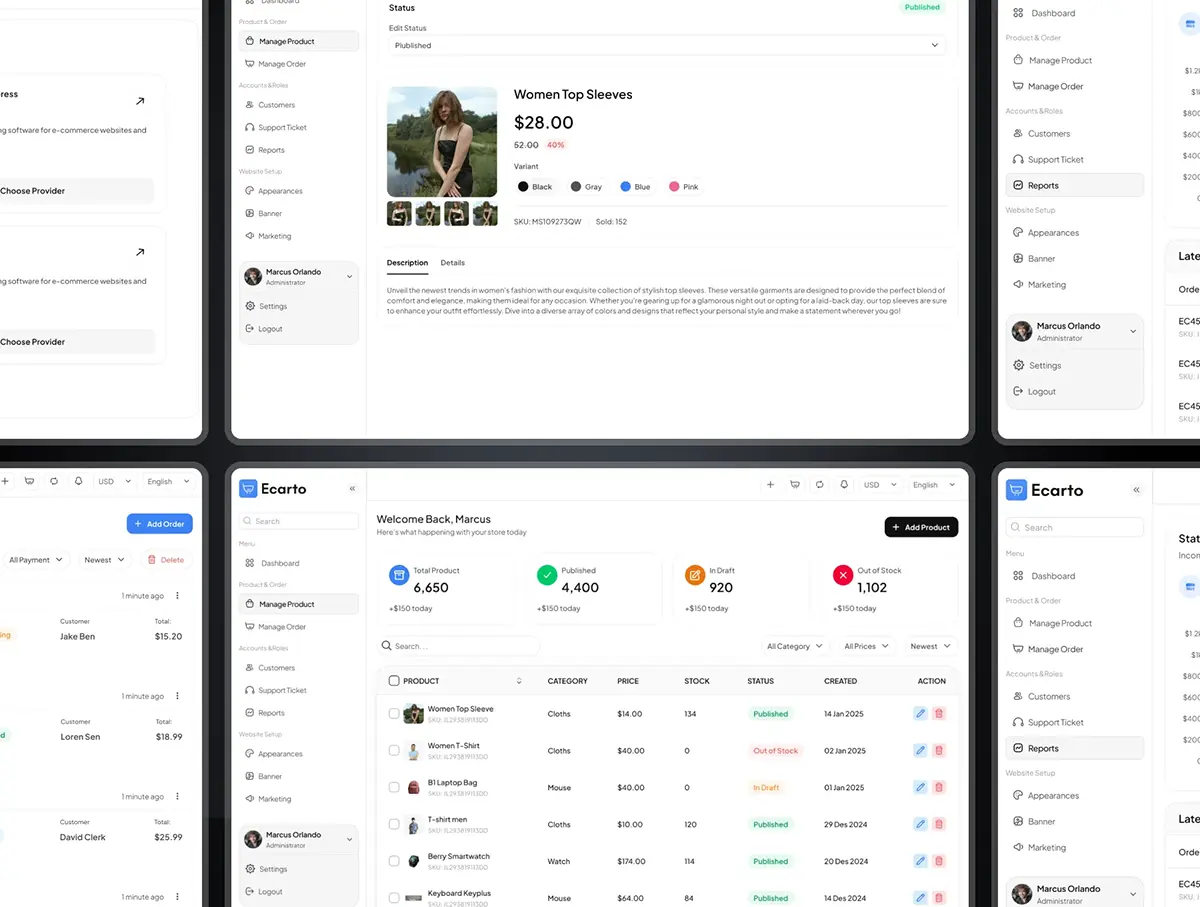This screenshot has width=1200, height=907.
Task: Click the orange In Draft card icon
Action: tap(695, 575)
